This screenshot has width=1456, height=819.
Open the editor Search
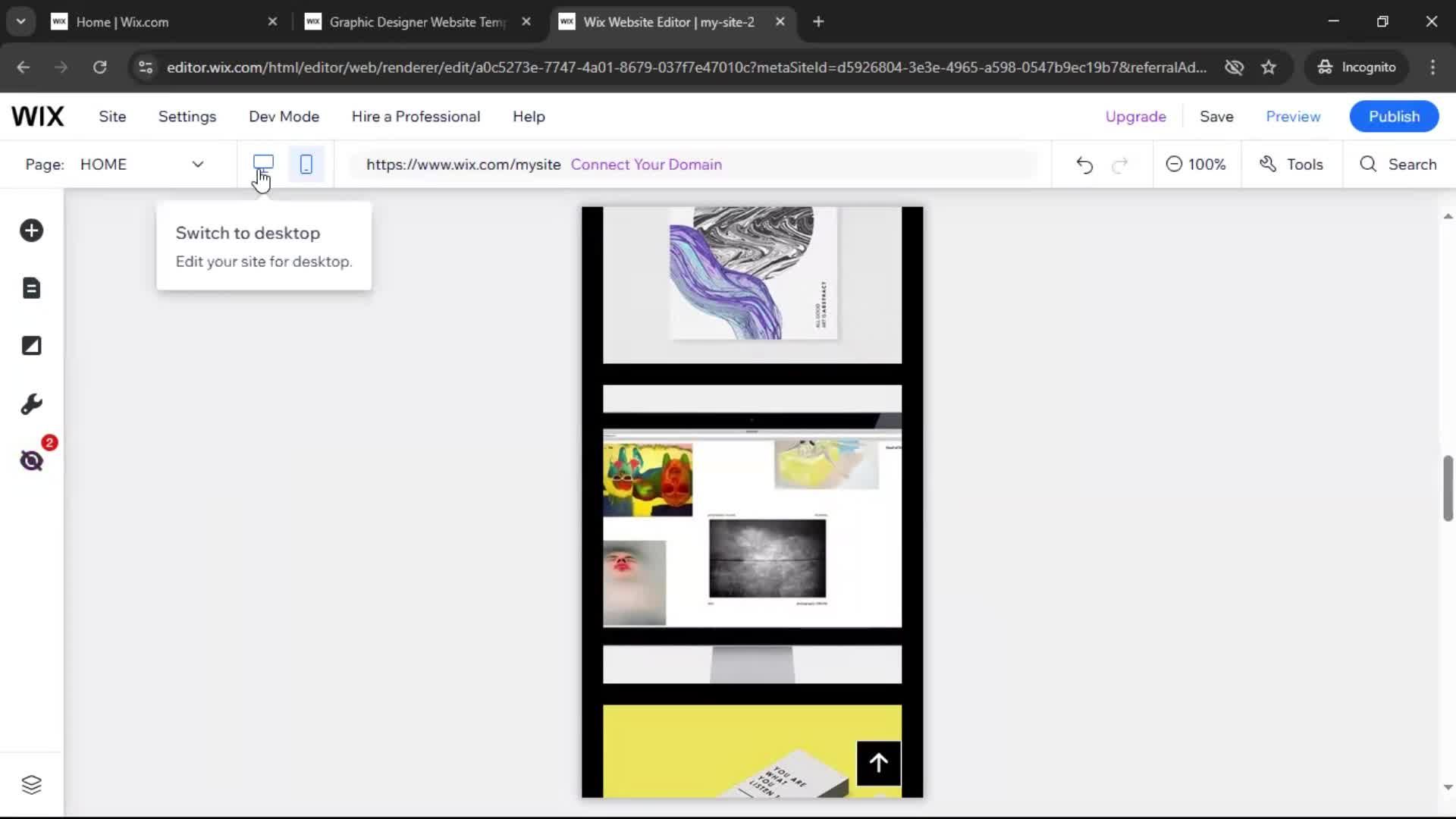(x=1398, y=165)
